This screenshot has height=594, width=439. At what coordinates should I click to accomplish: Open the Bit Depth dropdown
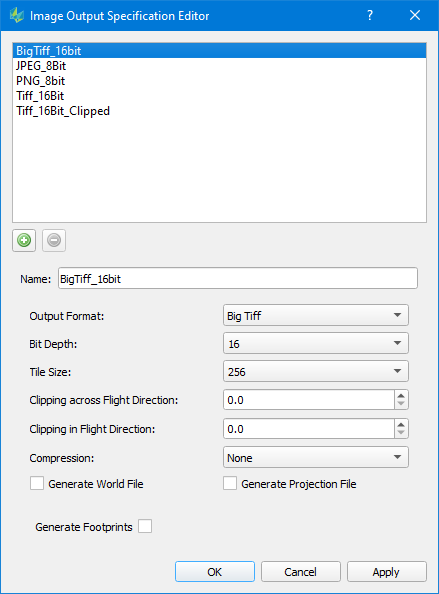pos(316,343)
